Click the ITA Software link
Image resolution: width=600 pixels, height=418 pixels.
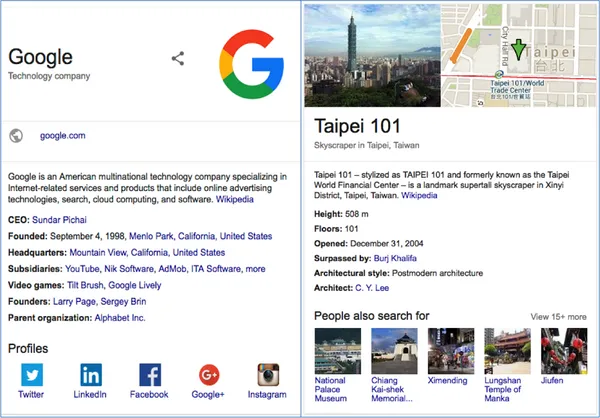click(x=216, y=269)
